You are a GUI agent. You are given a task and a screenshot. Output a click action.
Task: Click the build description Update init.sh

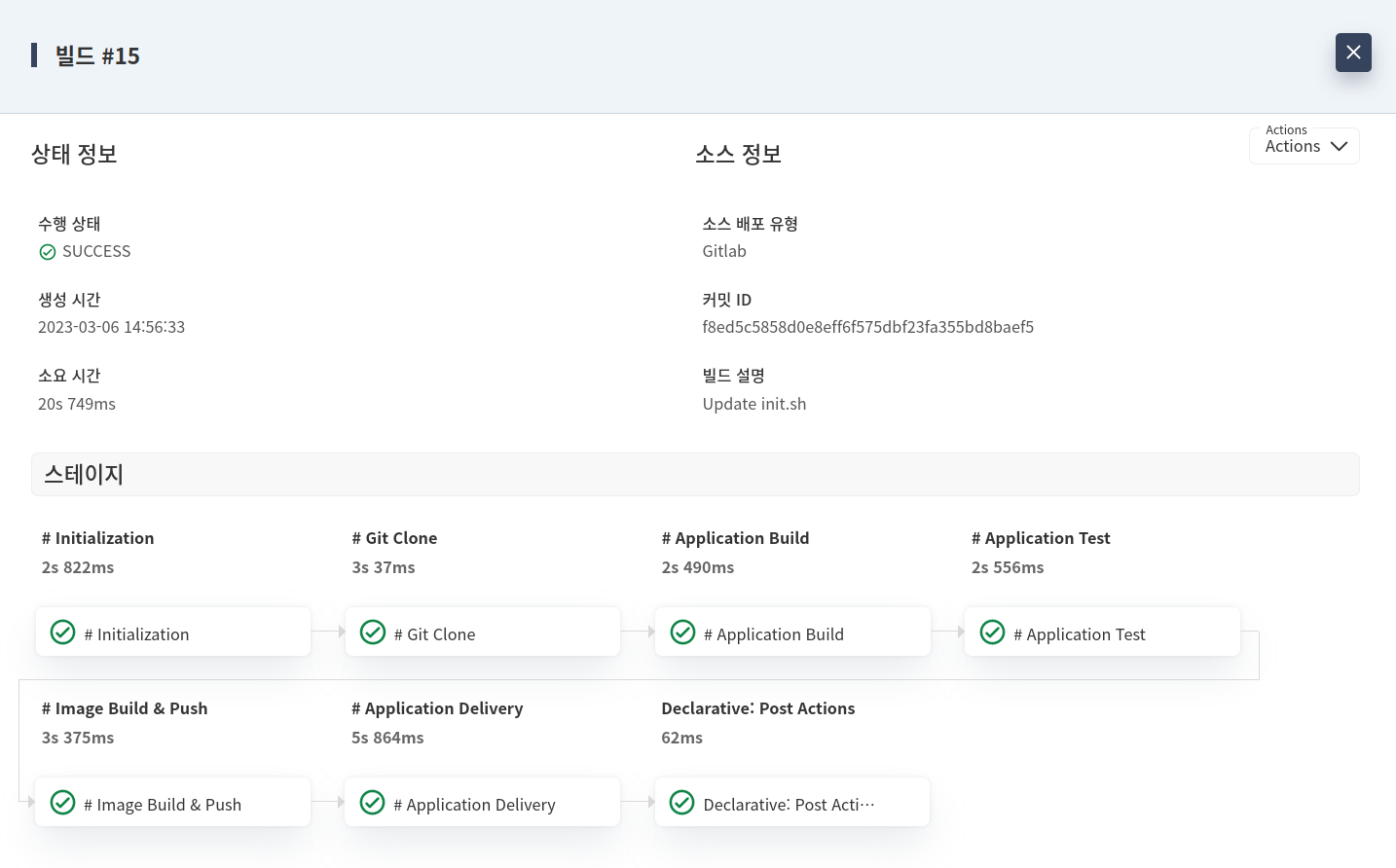pos(754,404)
